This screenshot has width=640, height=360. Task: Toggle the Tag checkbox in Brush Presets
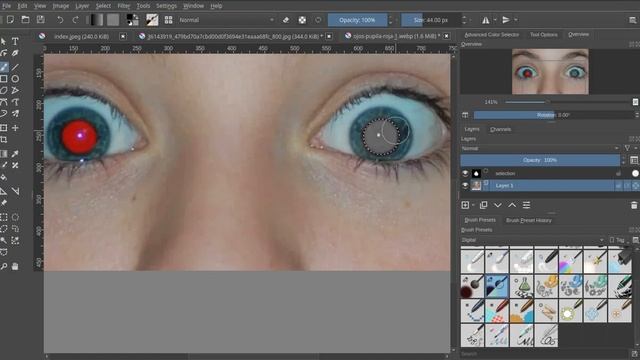[x=611, y=240]
